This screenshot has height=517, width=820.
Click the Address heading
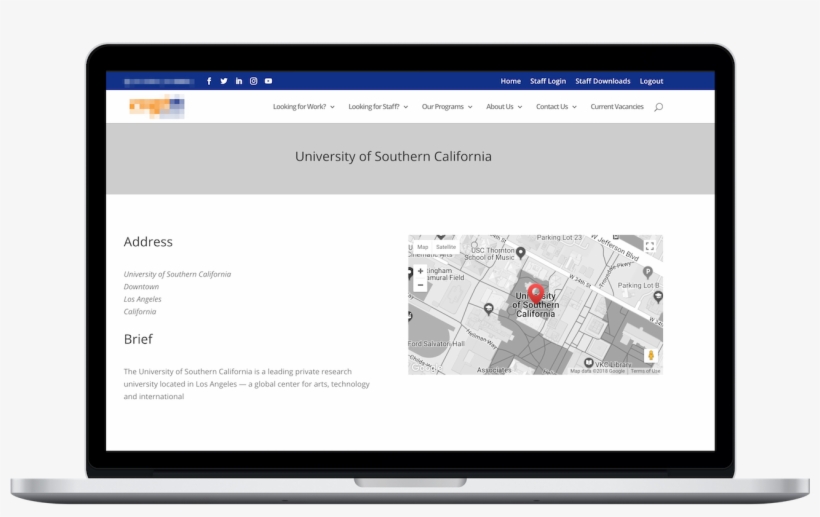click(148, 242)
